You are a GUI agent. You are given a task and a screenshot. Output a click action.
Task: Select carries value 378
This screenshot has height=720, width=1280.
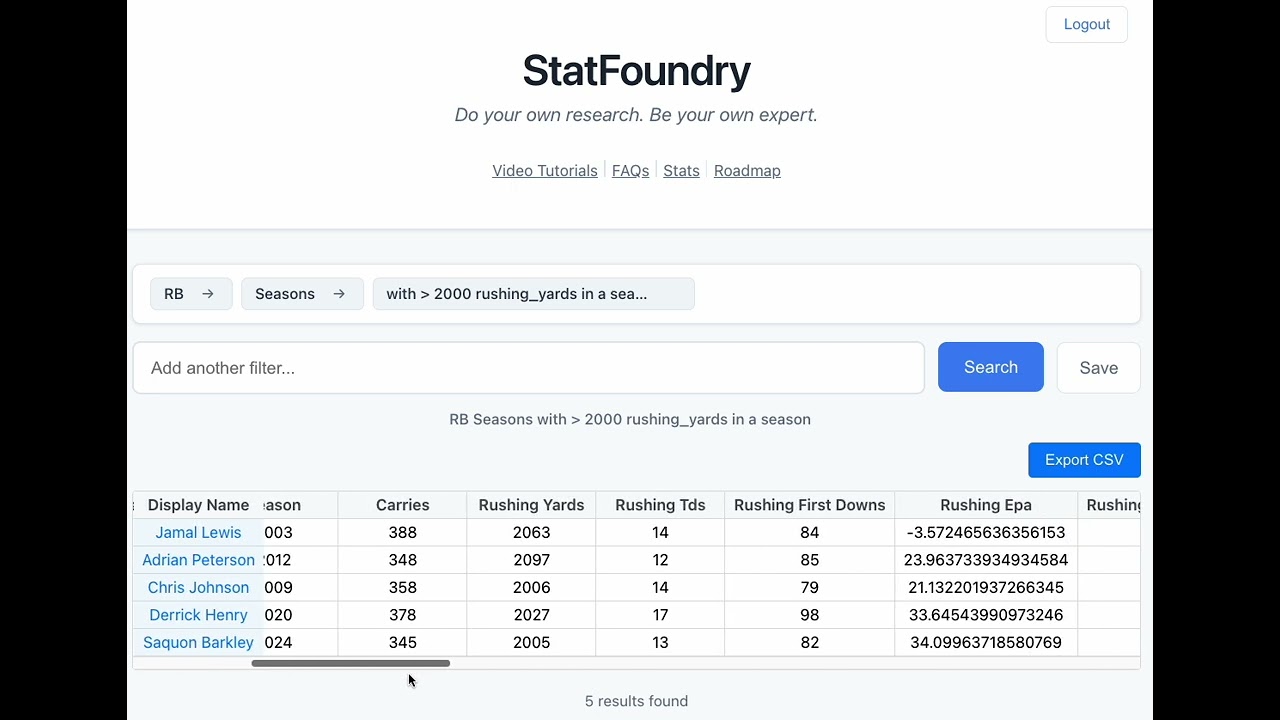pos(402,615)
